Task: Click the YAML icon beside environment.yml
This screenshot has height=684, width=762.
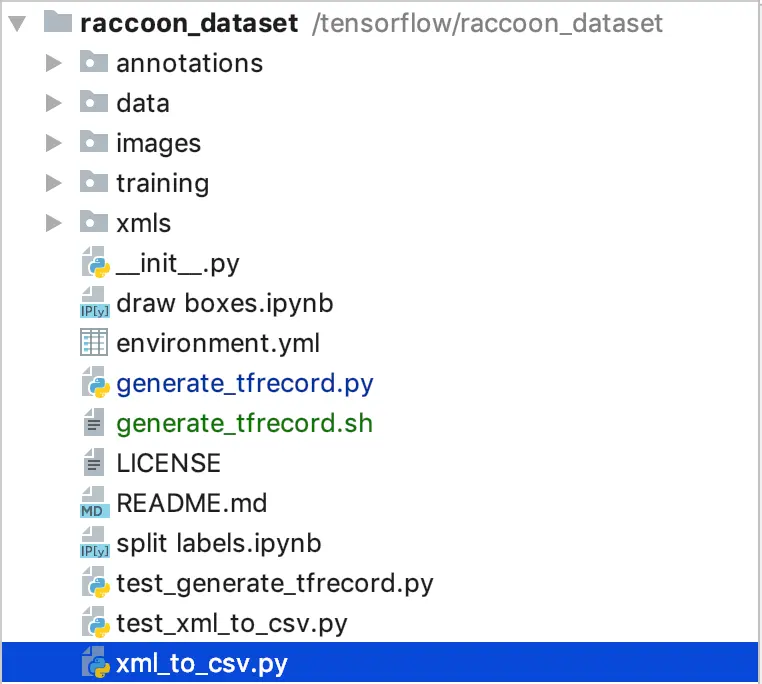Action: click(x=94, y=343)
